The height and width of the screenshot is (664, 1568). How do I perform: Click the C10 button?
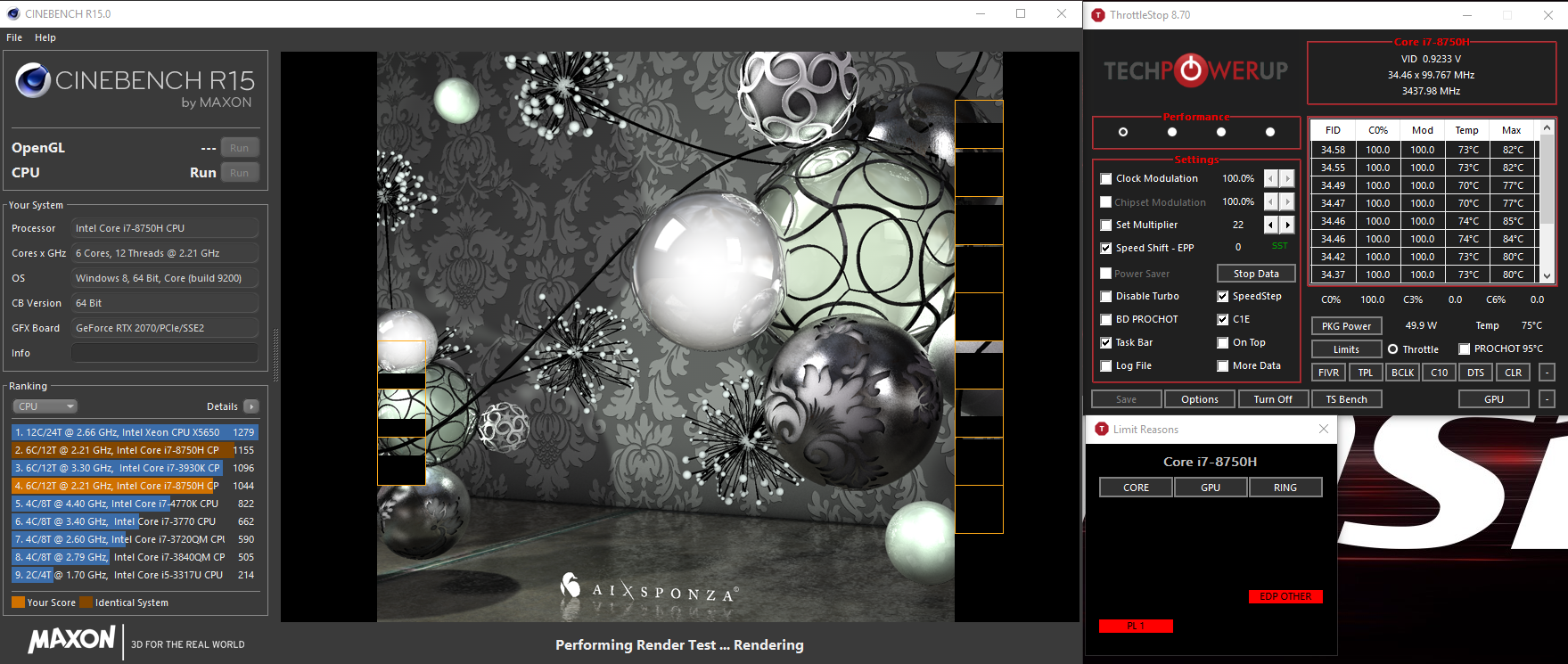point(1440,373)
